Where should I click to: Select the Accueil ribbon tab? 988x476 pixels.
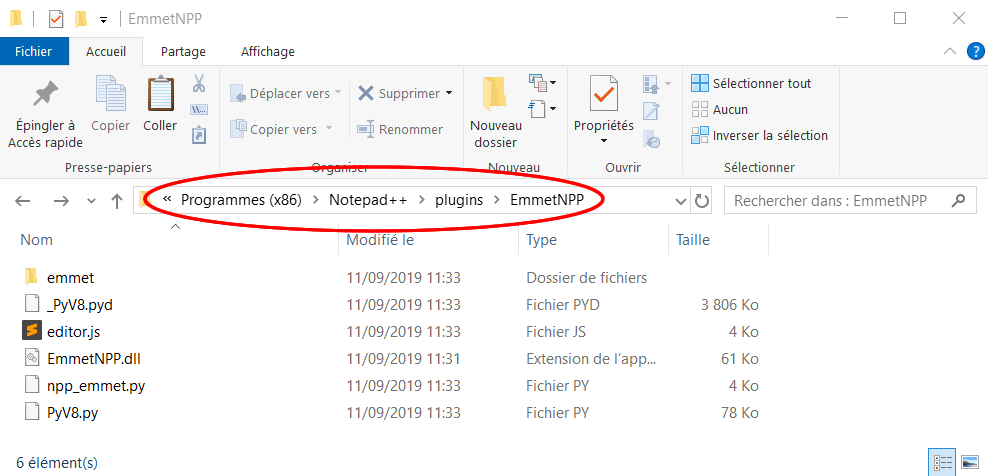(x=106, y=52)
